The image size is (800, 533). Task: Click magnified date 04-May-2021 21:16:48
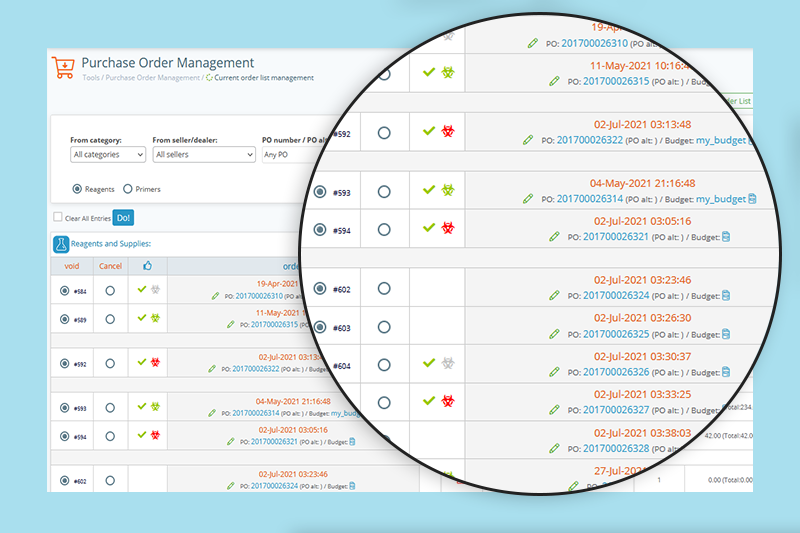pyautogui.click(x=642, y=183)
